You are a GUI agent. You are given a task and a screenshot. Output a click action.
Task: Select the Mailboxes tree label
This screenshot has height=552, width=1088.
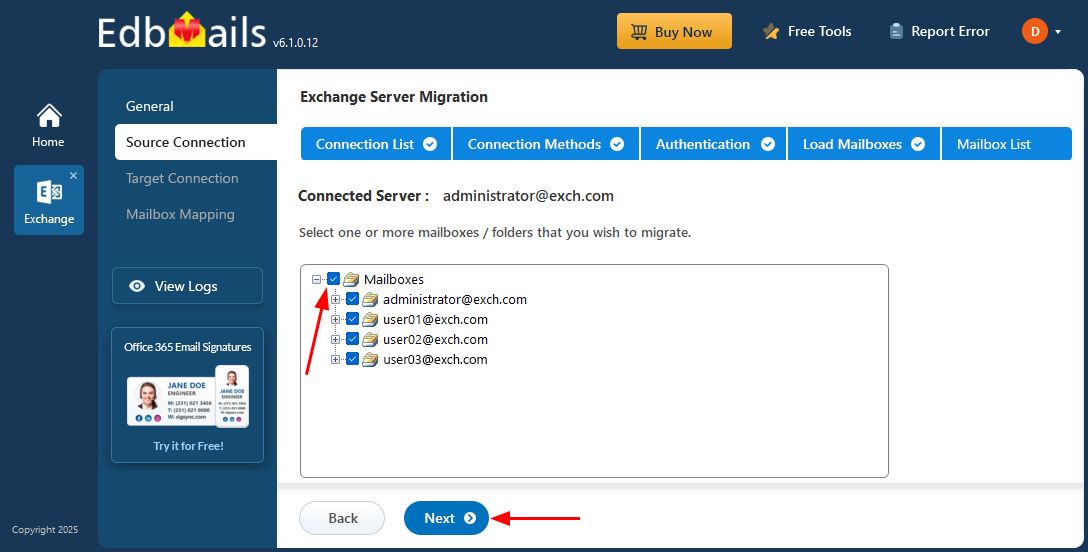tap(394, 279)
